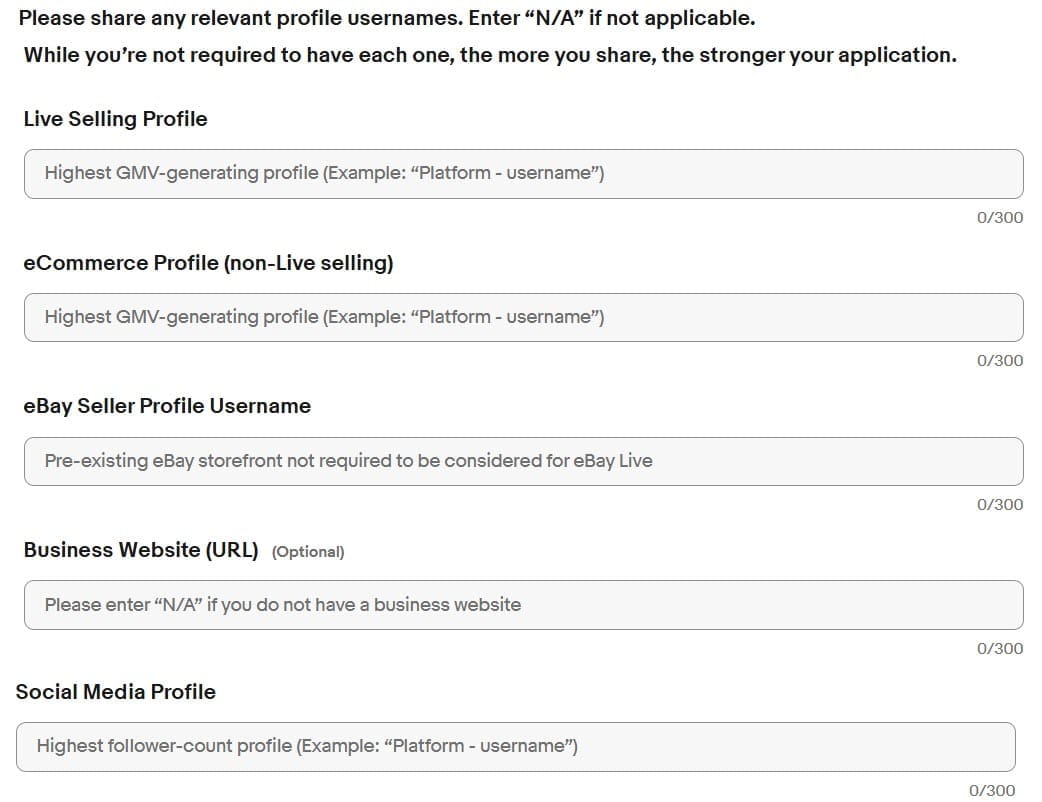The width and height of the screenshot is (1042, 802).
Task: Click the 0/300 counter under Business Website field
Action: pyautogui.click(x=999, y=649)
